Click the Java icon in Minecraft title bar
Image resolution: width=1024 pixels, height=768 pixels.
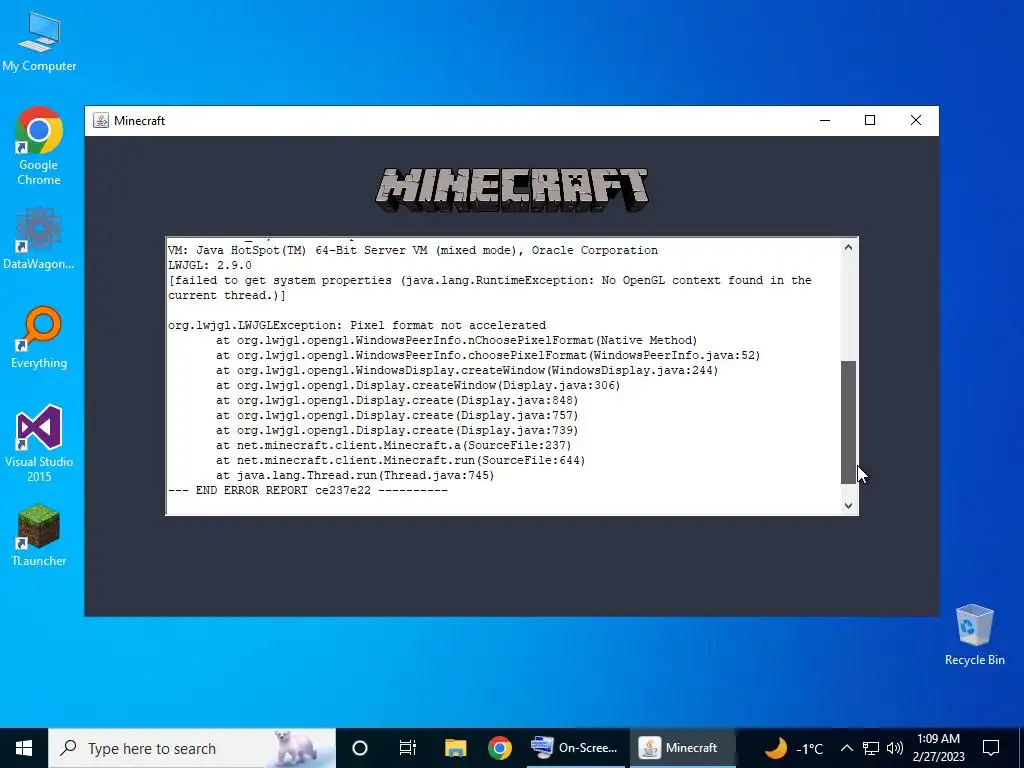tap(101, 120)
